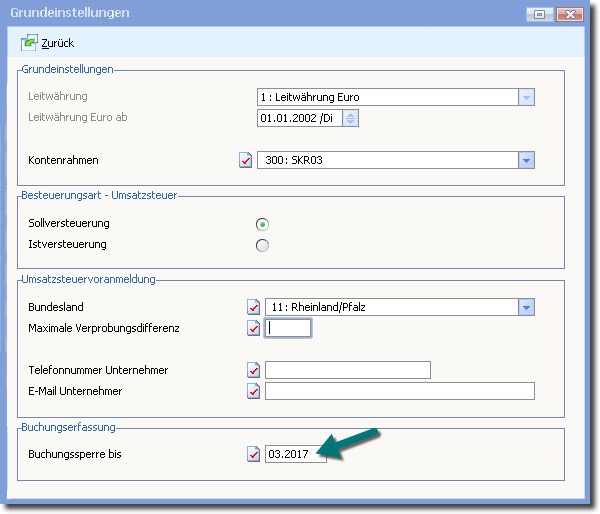Screen dimensions: 600x514
Task: Click the restore button in the title bar
Action: [x=540, y=14]
